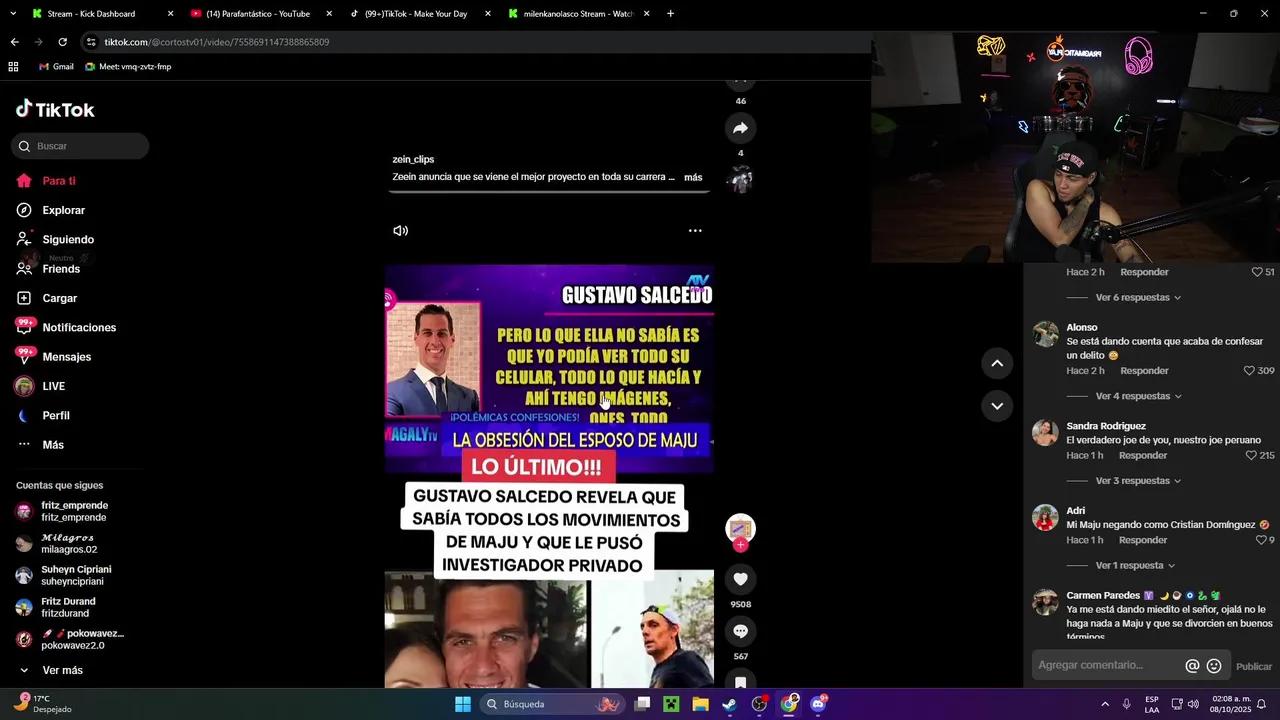Image resolution: width=1280 pixels, height=720 pixels.
Task: Open the zein_clips username link
Action: pyautogui.click(x=413, y=159)
